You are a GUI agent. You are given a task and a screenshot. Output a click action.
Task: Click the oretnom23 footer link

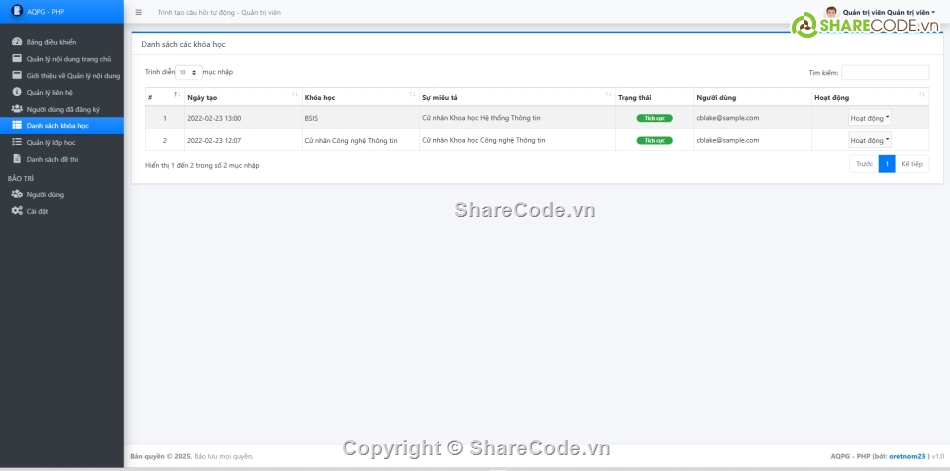[x=908, y=456]
